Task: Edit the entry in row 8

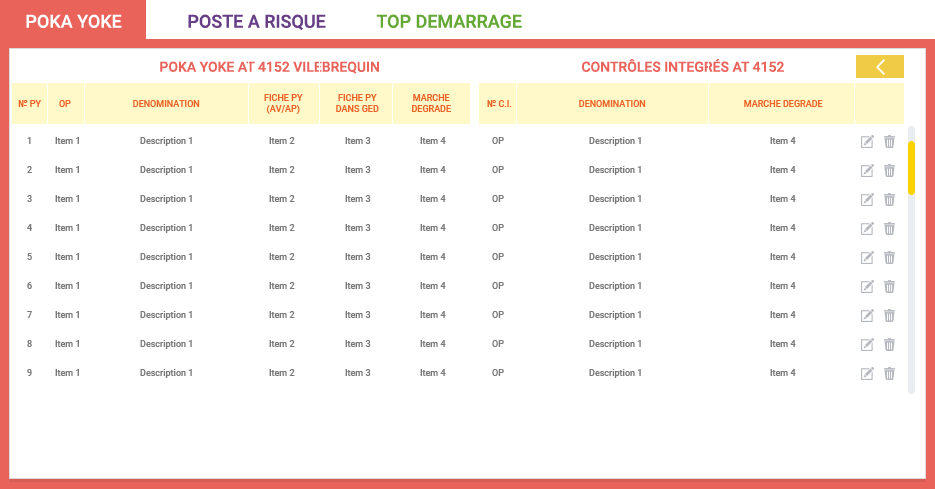Action: click(x=867, y=345)
